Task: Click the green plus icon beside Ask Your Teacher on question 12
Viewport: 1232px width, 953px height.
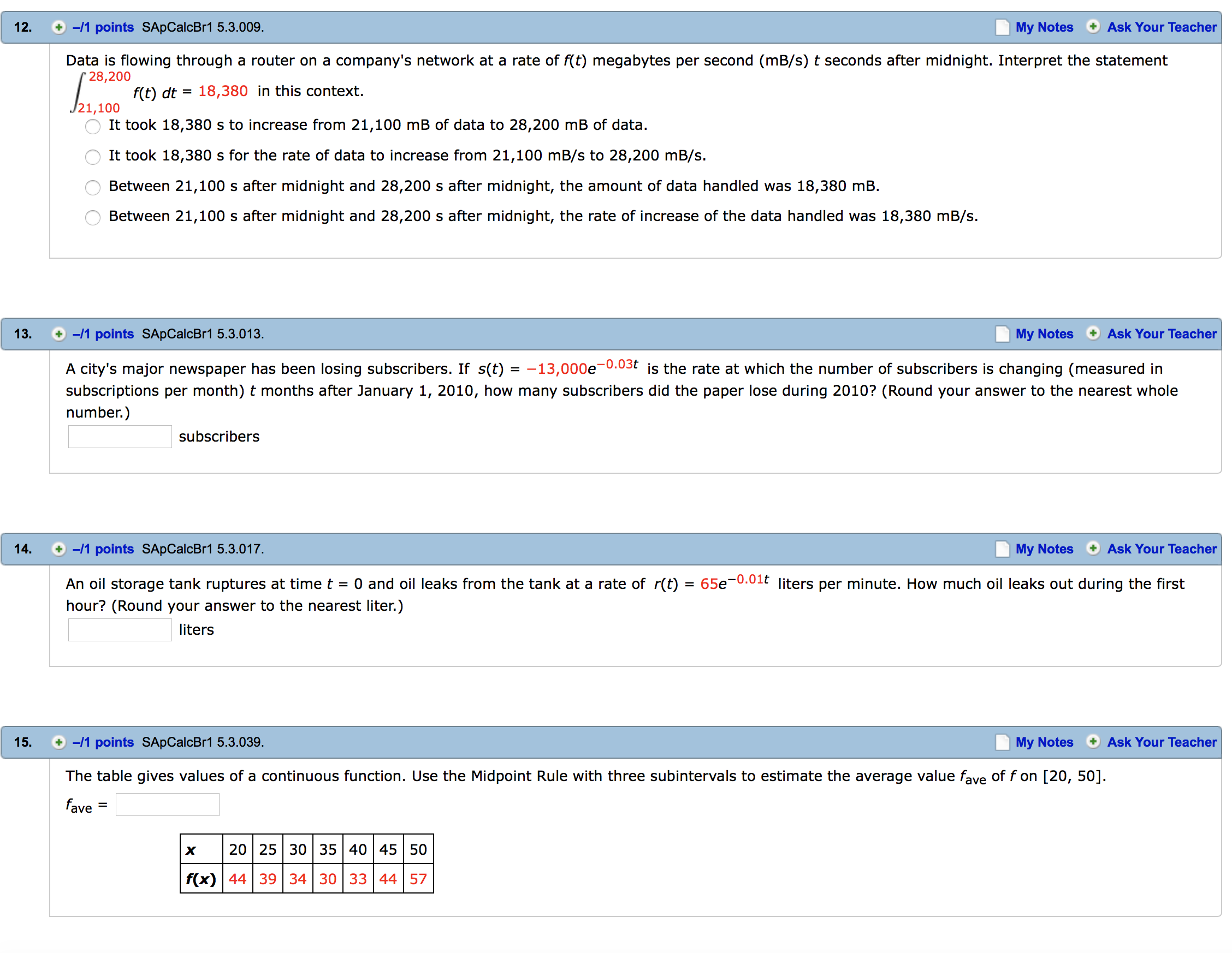Action: (1093, 27)
